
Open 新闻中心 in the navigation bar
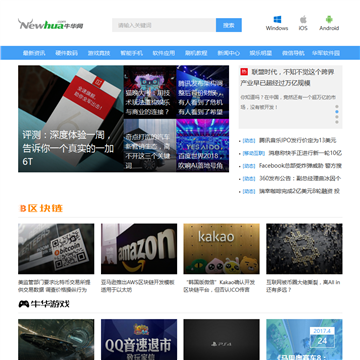tap(229, 53)
